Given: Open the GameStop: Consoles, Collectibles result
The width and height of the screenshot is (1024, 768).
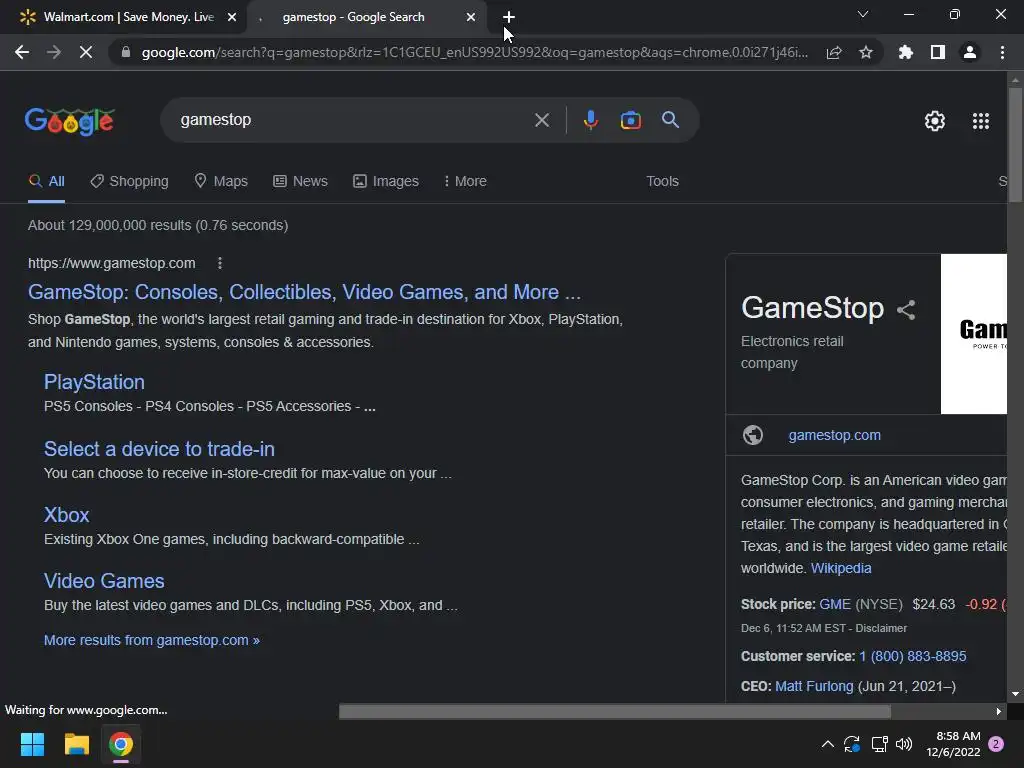Looking at the screenshot, I should click(x=304, y=292).
